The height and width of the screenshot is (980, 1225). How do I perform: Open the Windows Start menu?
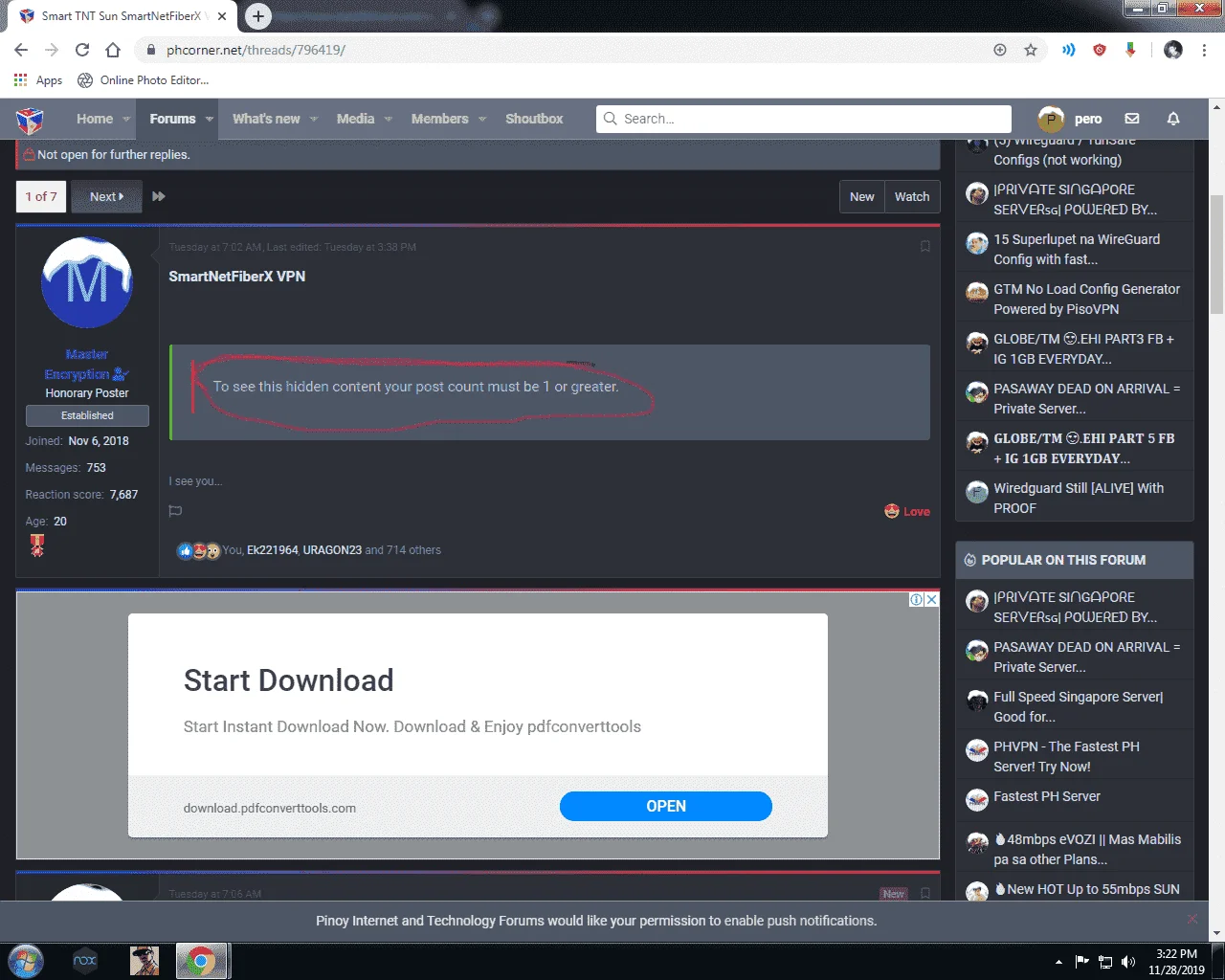[x=26, y=961]
